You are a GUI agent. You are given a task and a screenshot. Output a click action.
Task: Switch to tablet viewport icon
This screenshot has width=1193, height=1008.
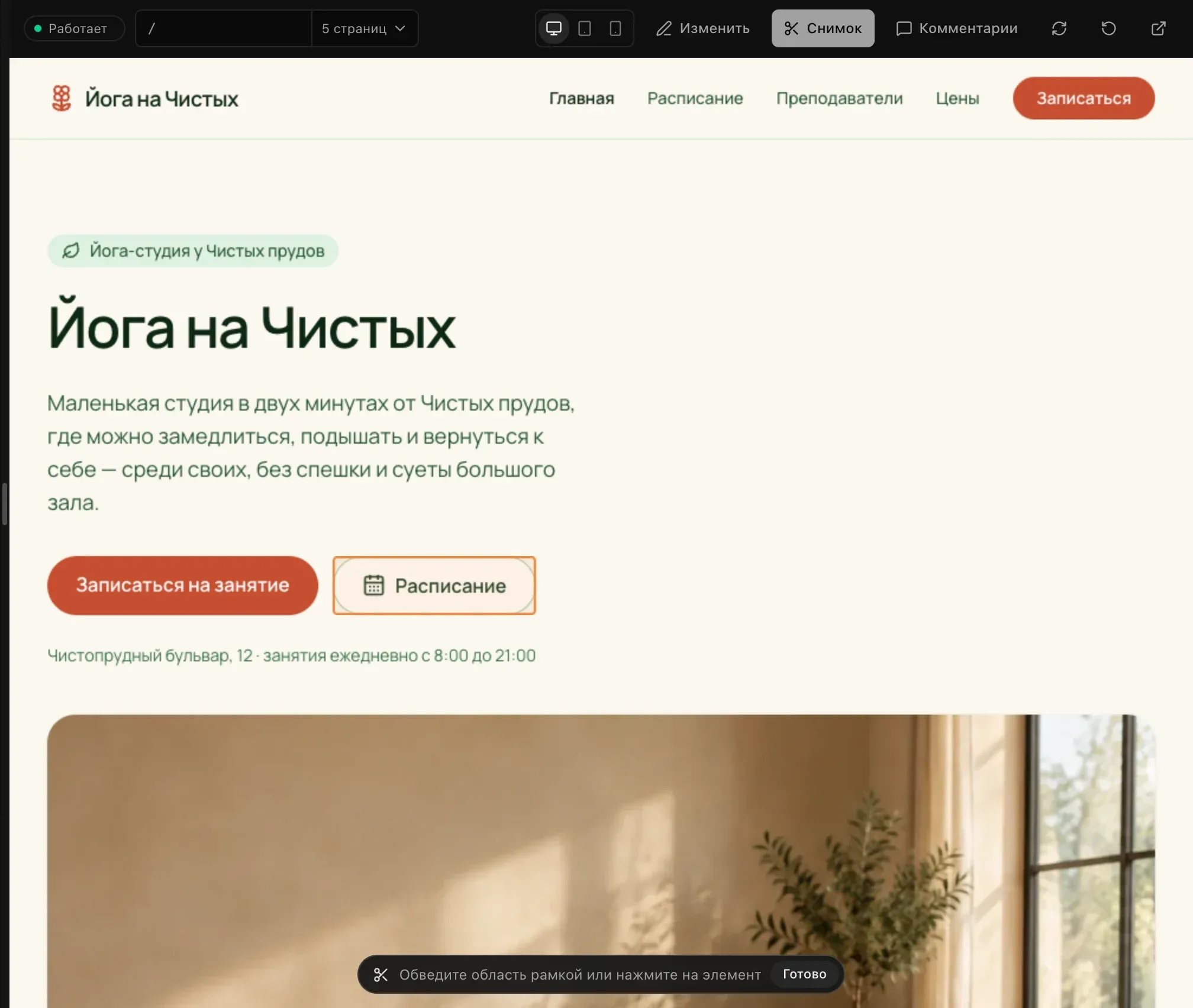tap(585, 28)
